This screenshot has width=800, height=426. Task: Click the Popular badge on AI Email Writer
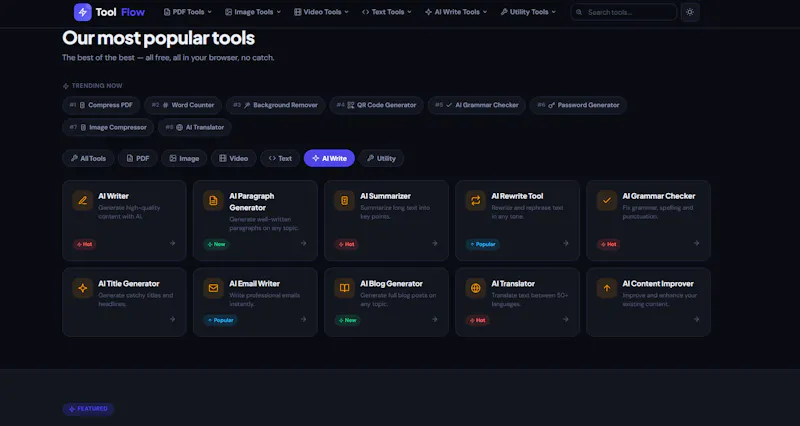(x=221, y=320)
